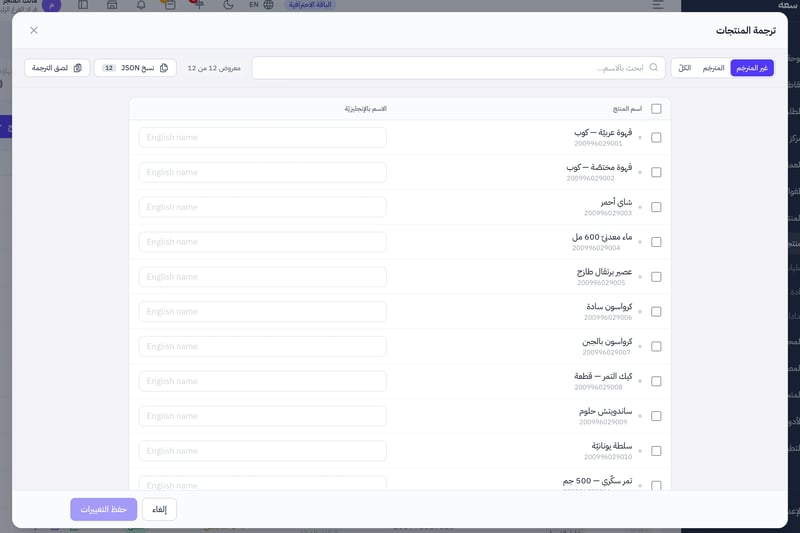Open notifications bell in top bar
The image size is (800, 533).
141,5
